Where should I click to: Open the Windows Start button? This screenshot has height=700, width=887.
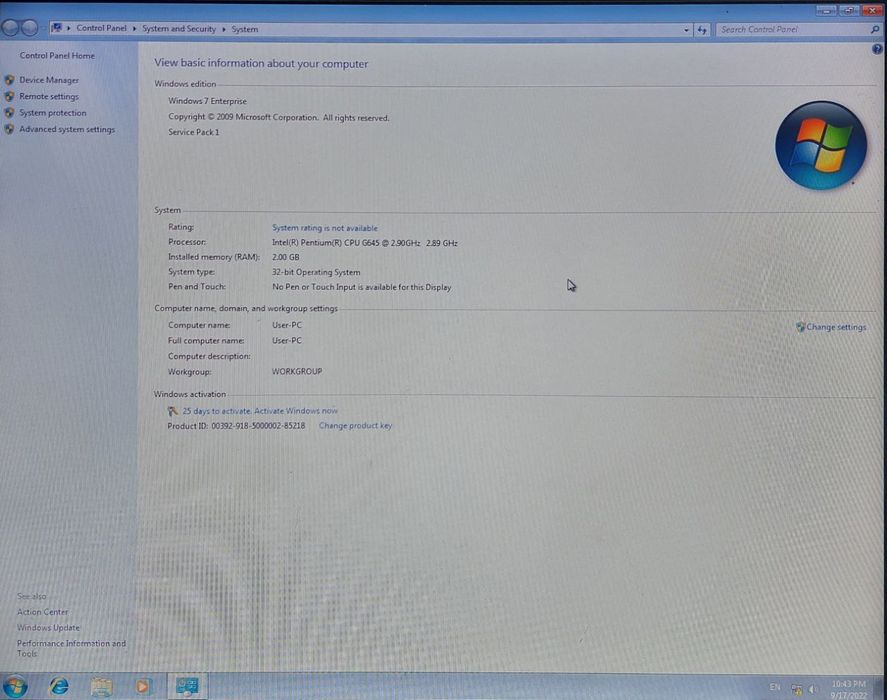(15, 686)
